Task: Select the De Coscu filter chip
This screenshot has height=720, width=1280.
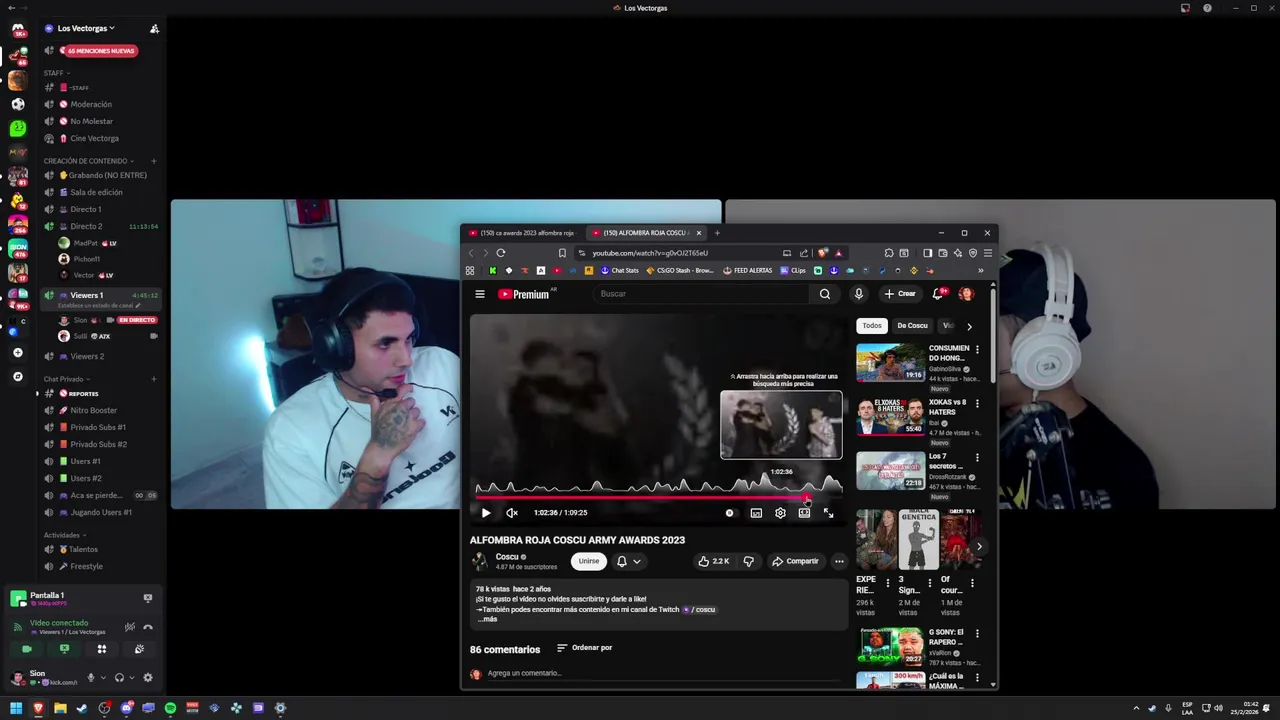Action: point(912,326)
